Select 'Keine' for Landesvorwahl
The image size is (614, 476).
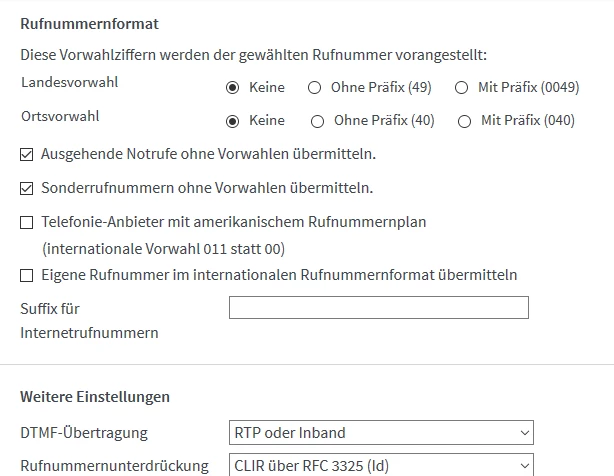(233, 87)
